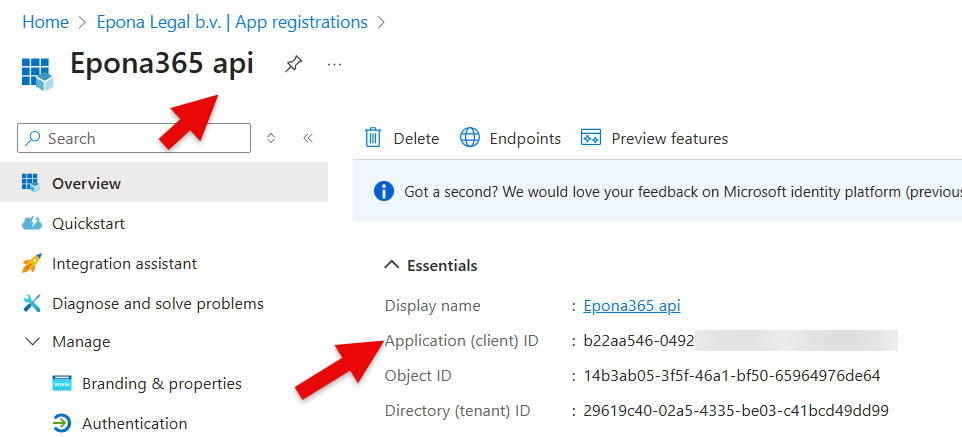
Task: Click the Integration assistant rocket icon
Action: point(32,264)
